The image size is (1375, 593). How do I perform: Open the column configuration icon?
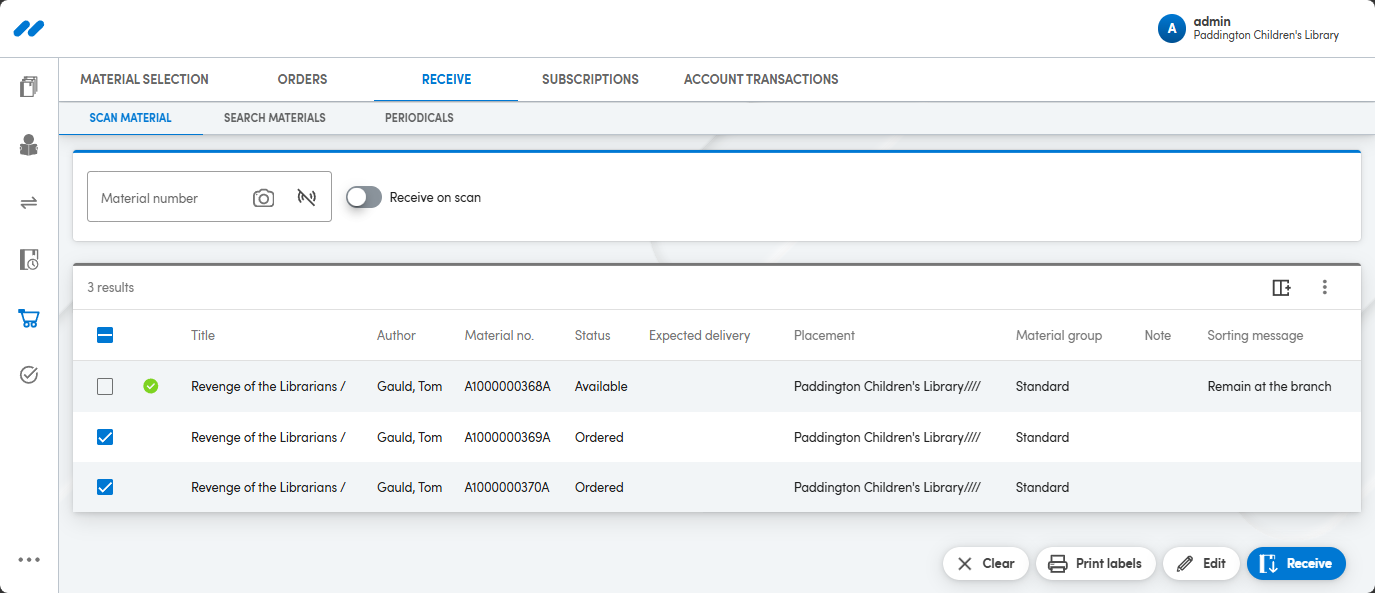tap(1281, 288)
